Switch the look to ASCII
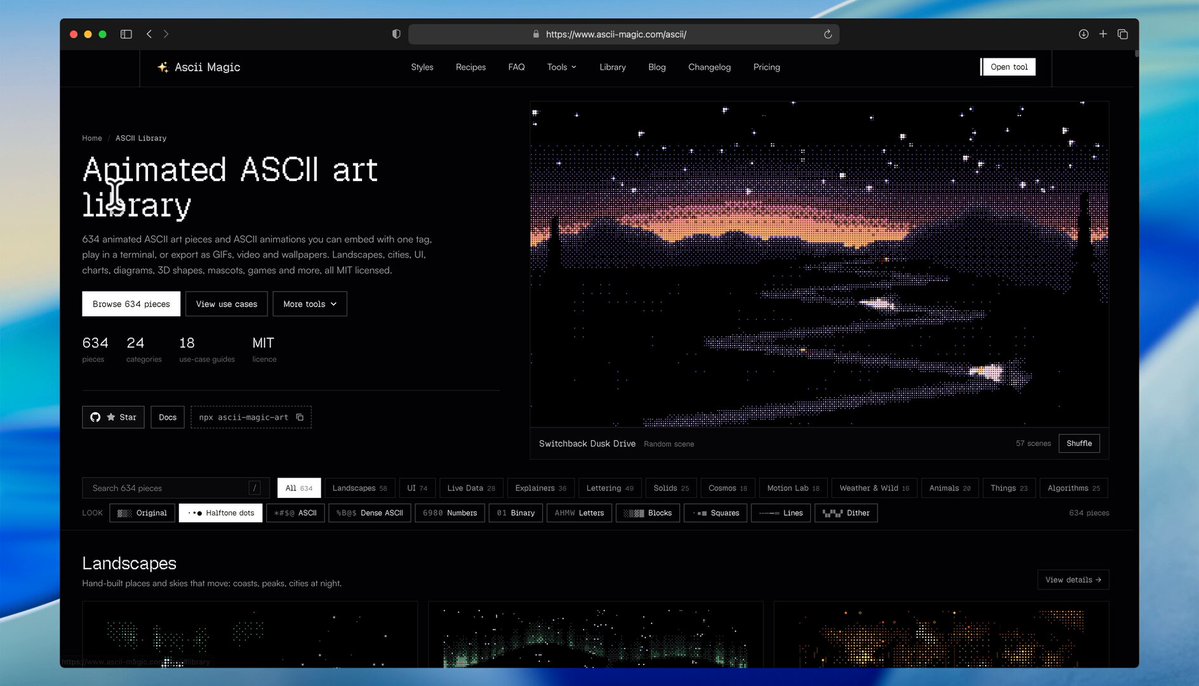The width and height of the screenshot is (1199, 686). (x=295, y=513)
